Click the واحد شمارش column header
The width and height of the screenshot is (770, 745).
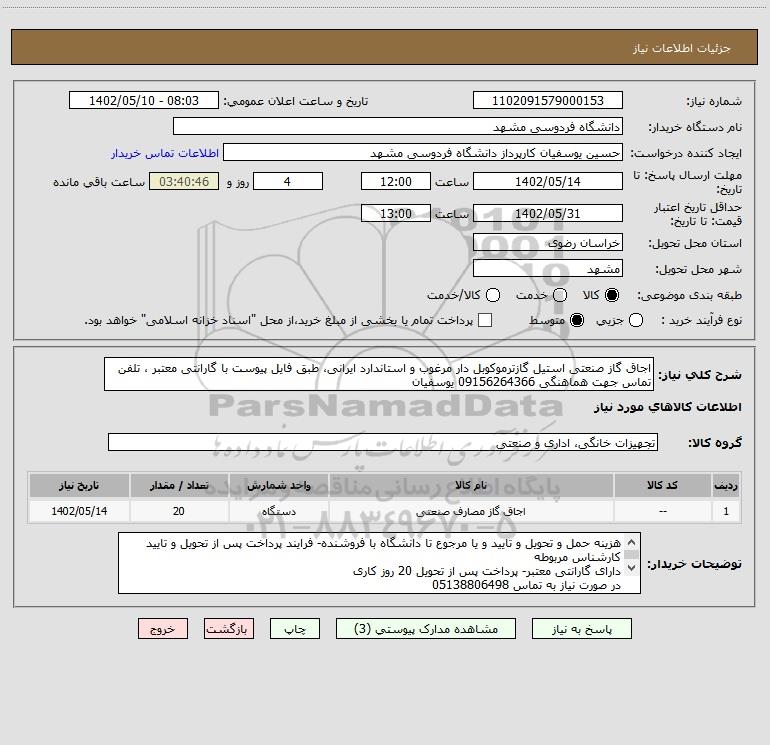click(x=278, y=485)
